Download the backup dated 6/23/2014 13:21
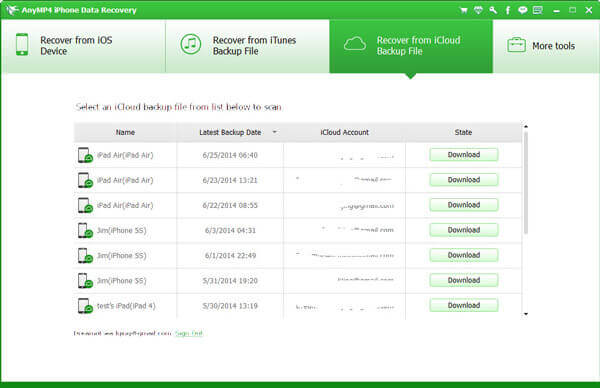Screen dimensions: 600x388 coord(464,180)
